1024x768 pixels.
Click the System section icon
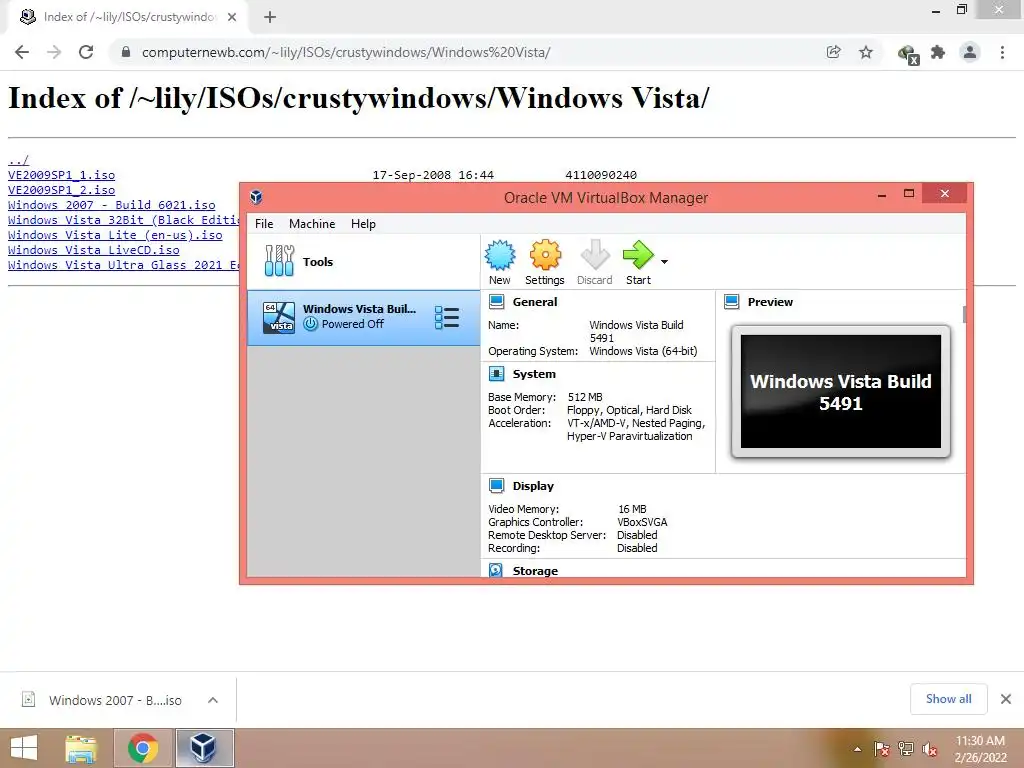(x=496, y=374)
